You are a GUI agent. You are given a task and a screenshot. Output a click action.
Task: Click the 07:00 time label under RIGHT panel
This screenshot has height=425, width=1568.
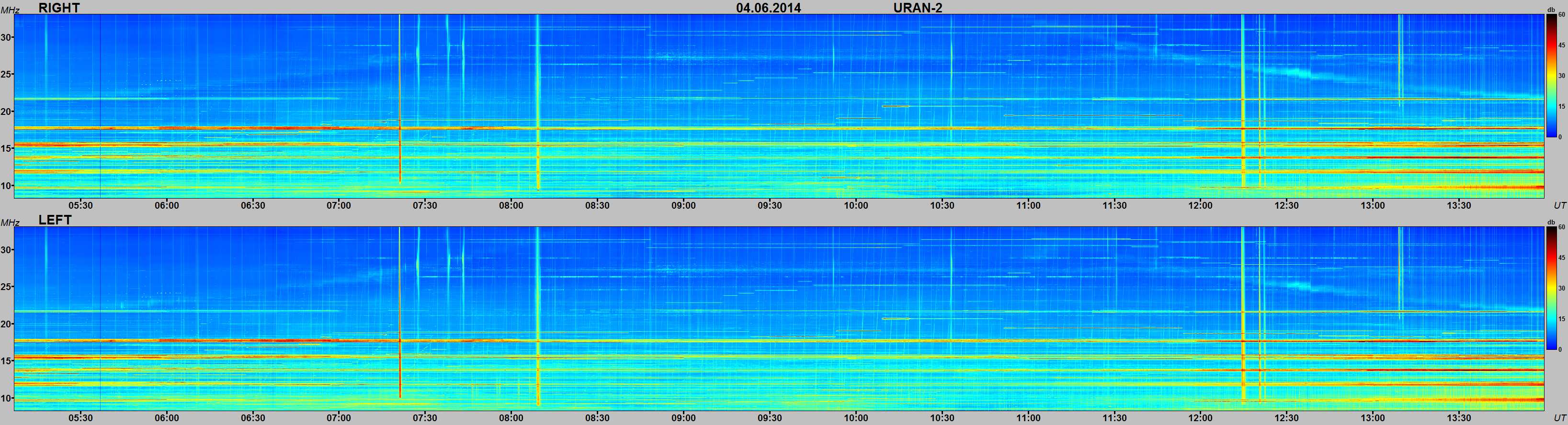[339, 205]
